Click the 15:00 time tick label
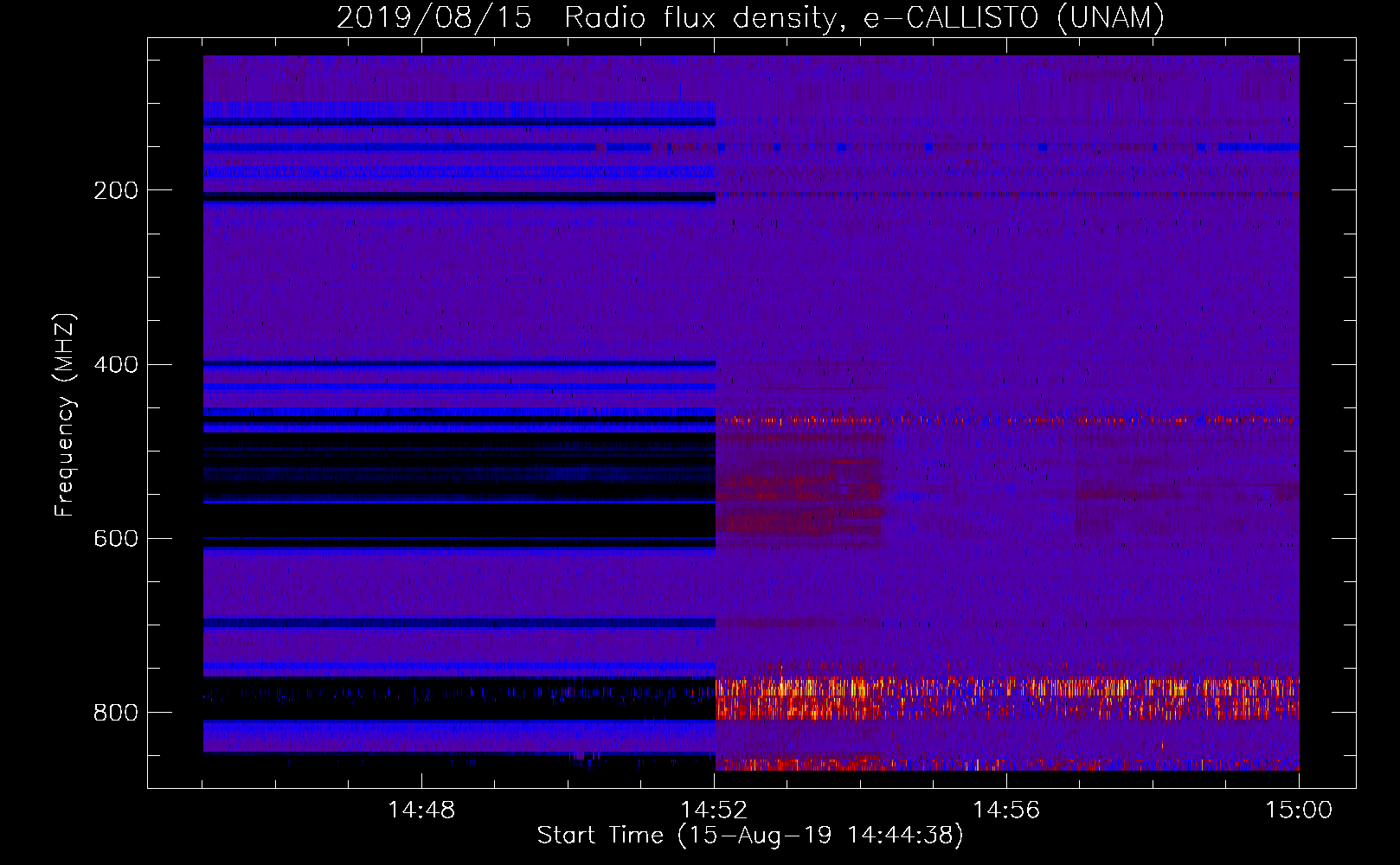Image resolution: width=1400 pixels, height=865 pixels. pos(1299,811)
